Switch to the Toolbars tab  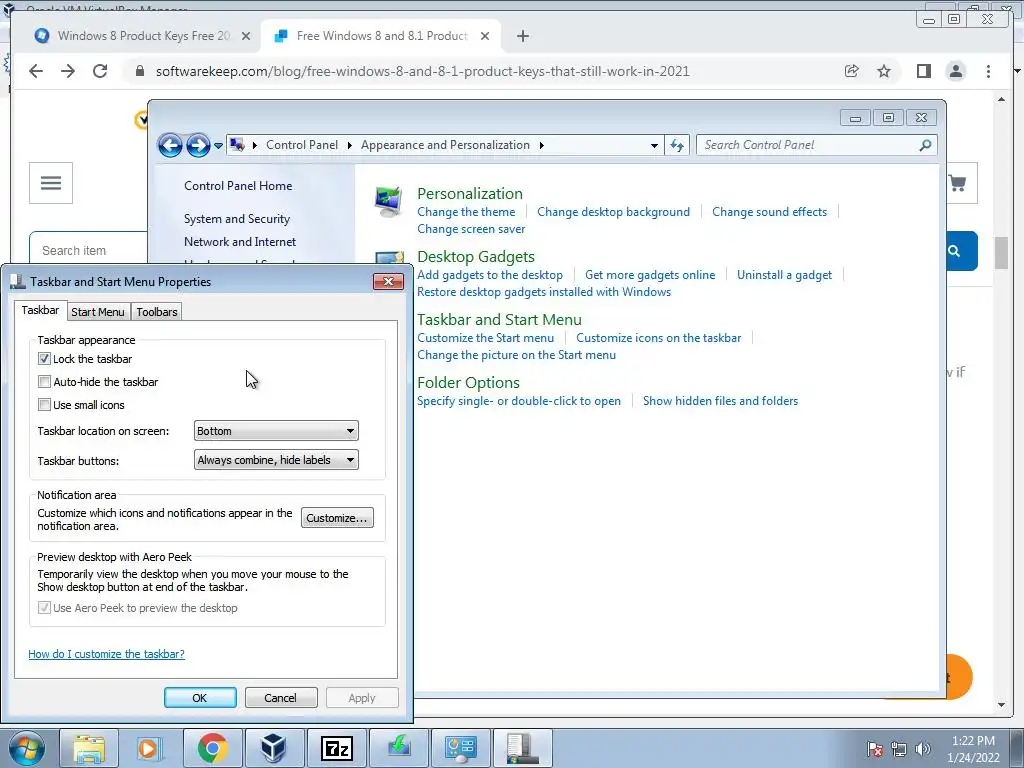(x=157, y=312)
